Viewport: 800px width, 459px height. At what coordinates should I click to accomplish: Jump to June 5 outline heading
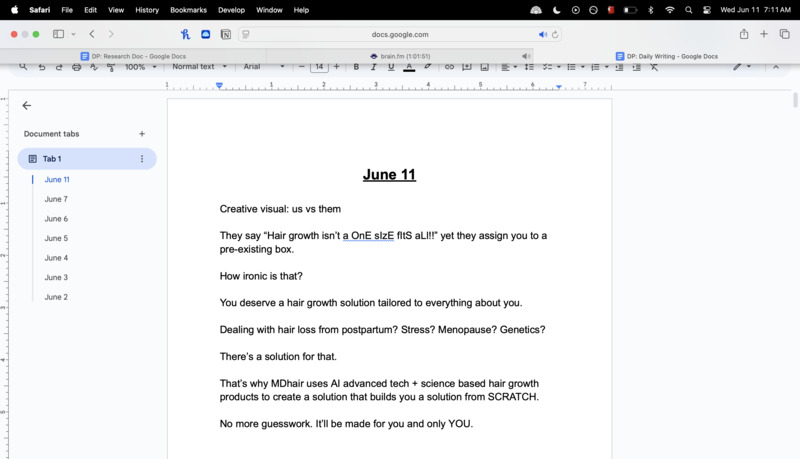[56, 238]
